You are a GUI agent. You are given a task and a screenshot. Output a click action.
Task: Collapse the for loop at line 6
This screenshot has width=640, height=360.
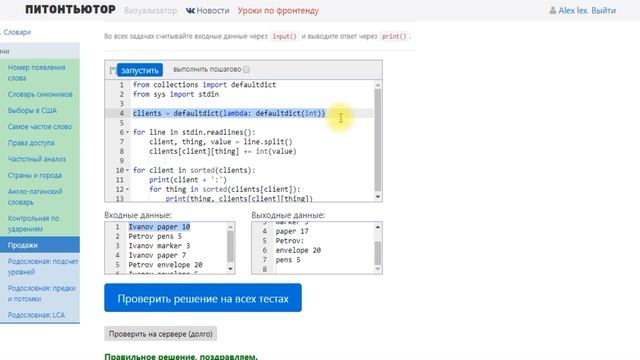(x=127, y=132)
